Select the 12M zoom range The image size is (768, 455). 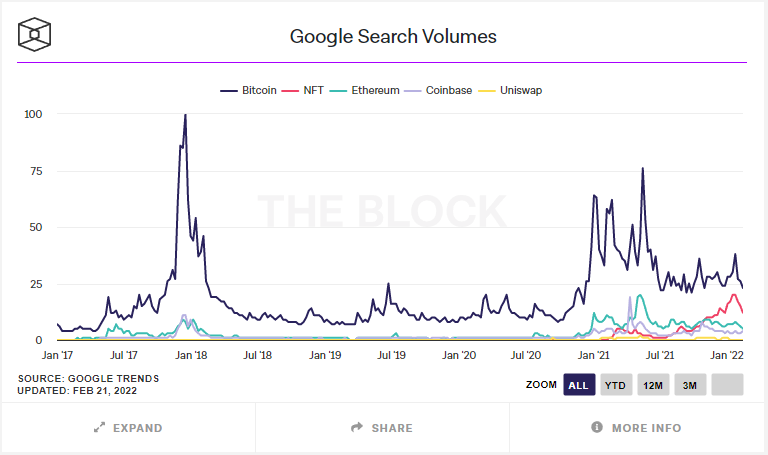(653, 385)
